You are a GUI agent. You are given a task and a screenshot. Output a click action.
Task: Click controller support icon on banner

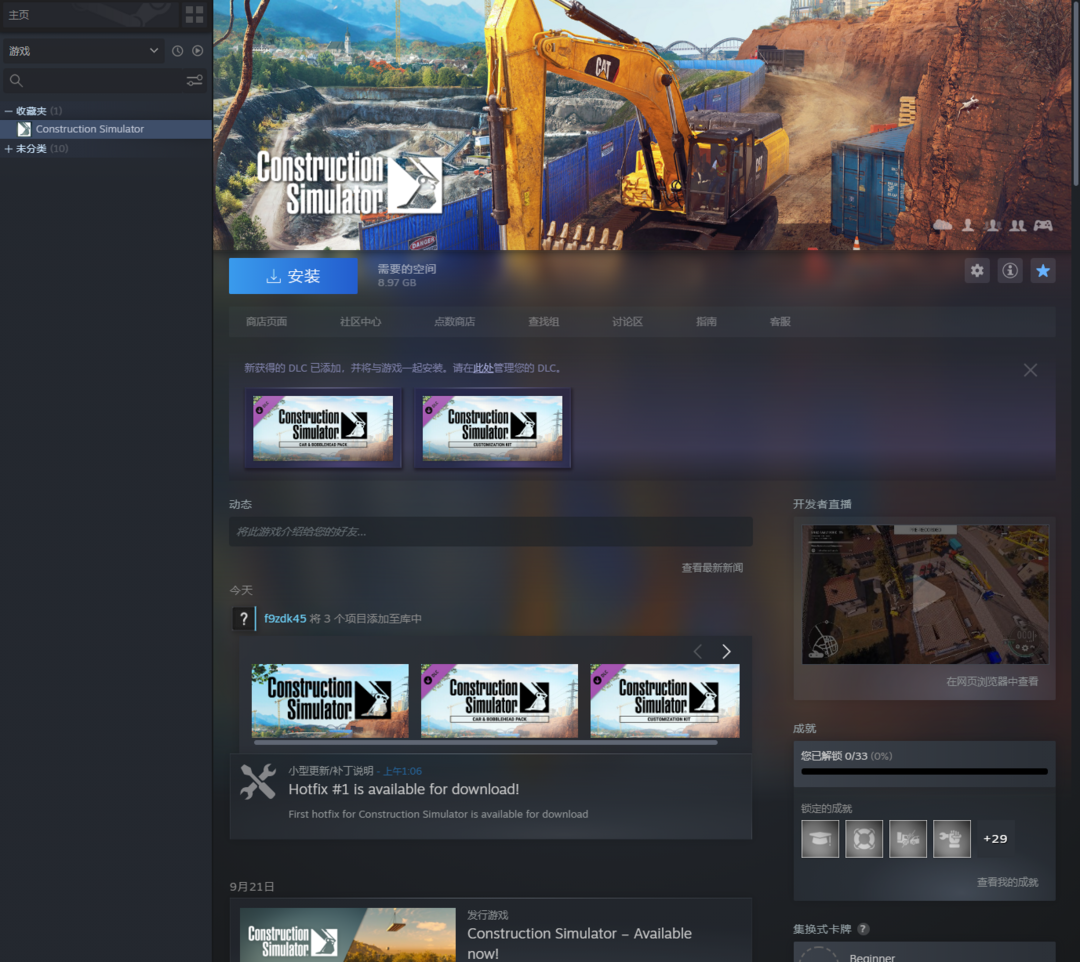[1043, 225]
